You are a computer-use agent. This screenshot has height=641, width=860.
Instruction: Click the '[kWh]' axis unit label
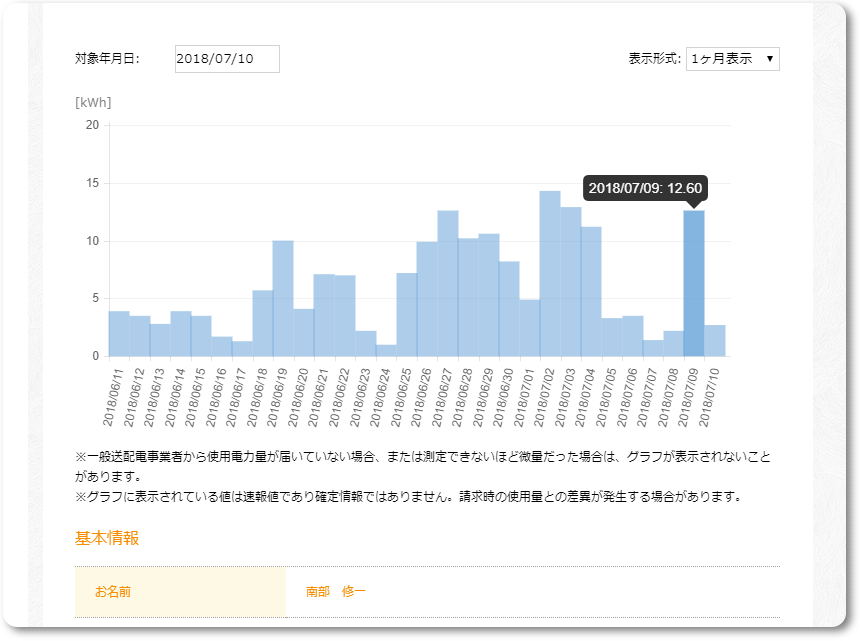click(93, 103)
